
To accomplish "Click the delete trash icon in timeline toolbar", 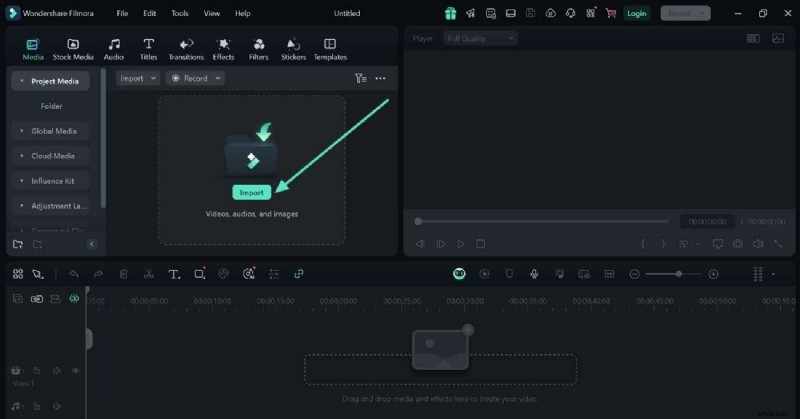I will pyautogui.click(x=124, y=274).
